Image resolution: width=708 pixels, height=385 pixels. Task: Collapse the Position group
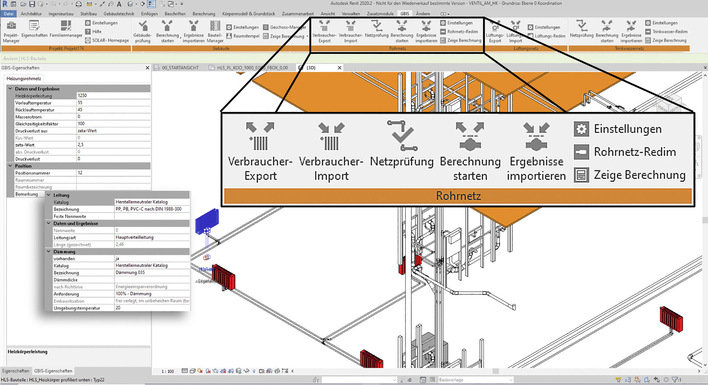pyautogui.click(x=10, y=166)
